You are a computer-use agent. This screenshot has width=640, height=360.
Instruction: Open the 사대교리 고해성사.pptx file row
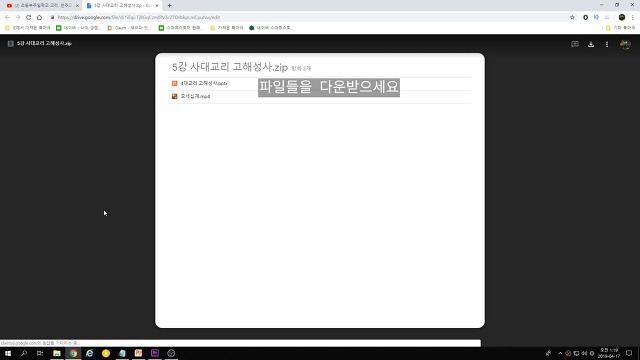320,83
